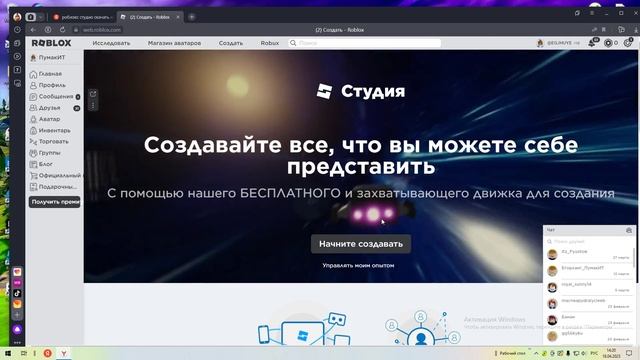This screenshot has width=640, height=360.
Task: Open the browser menu icon in the title bar
Action: pyautogui.click(x=592, y=13)
